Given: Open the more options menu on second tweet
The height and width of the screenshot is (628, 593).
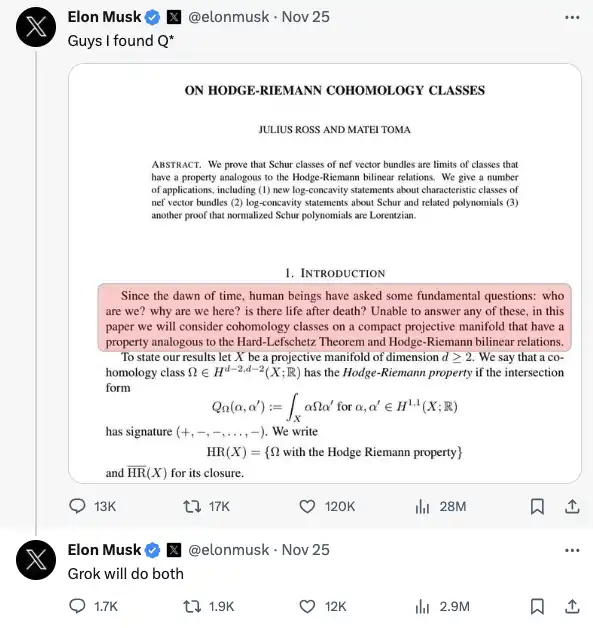Looking at the screenshot, I should click(572, 550).
